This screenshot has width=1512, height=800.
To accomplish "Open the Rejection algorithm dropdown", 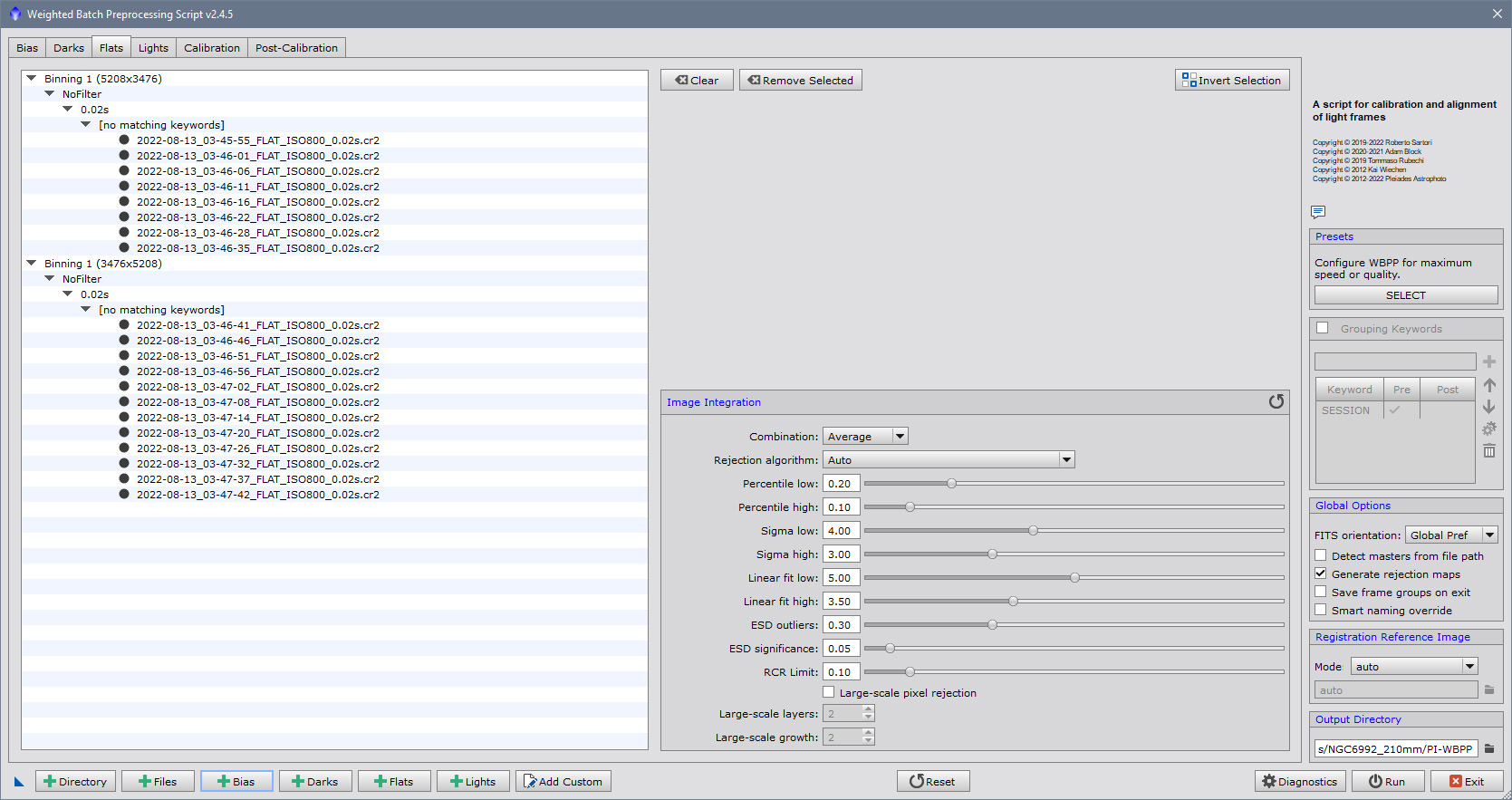I will (949, 459).
